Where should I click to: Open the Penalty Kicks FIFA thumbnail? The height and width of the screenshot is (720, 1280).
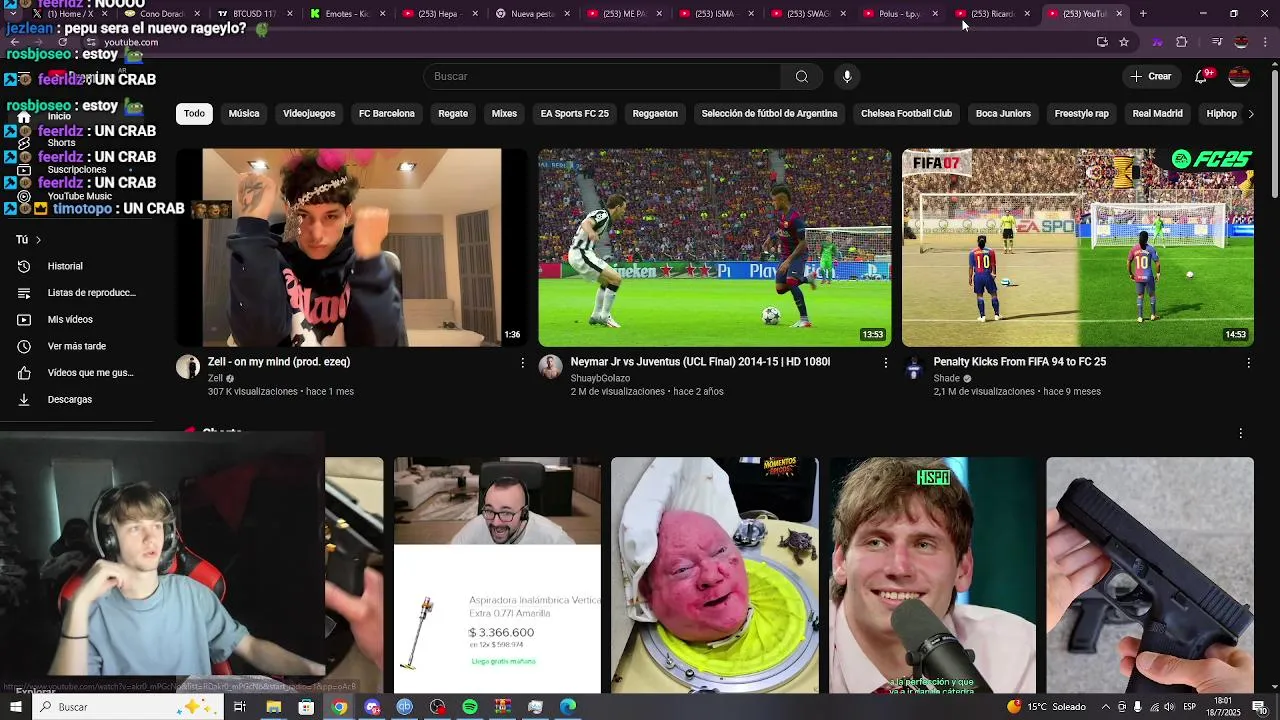1078,248
